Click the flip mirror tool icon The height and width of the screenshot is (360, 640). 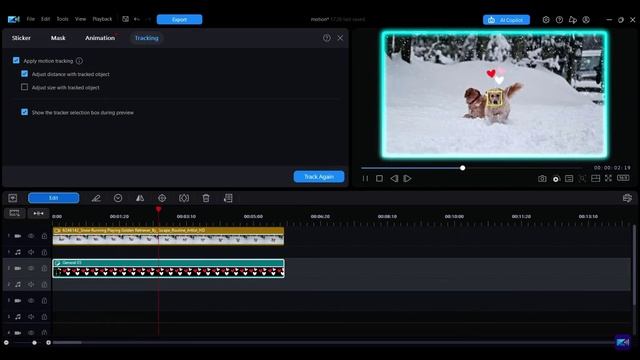[x=140, y=198]
